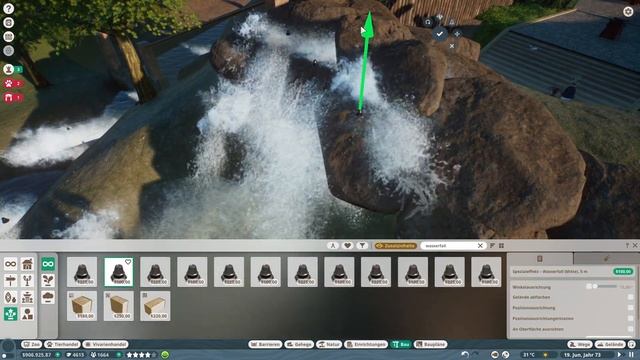Open the money details plus button
The image size is (640, 360).
[58, 355]
